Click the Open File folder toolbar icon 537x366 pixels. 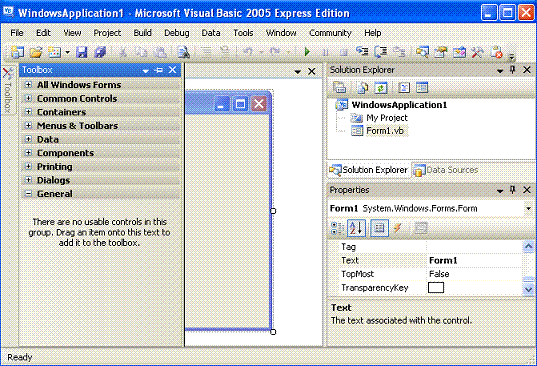36,52
